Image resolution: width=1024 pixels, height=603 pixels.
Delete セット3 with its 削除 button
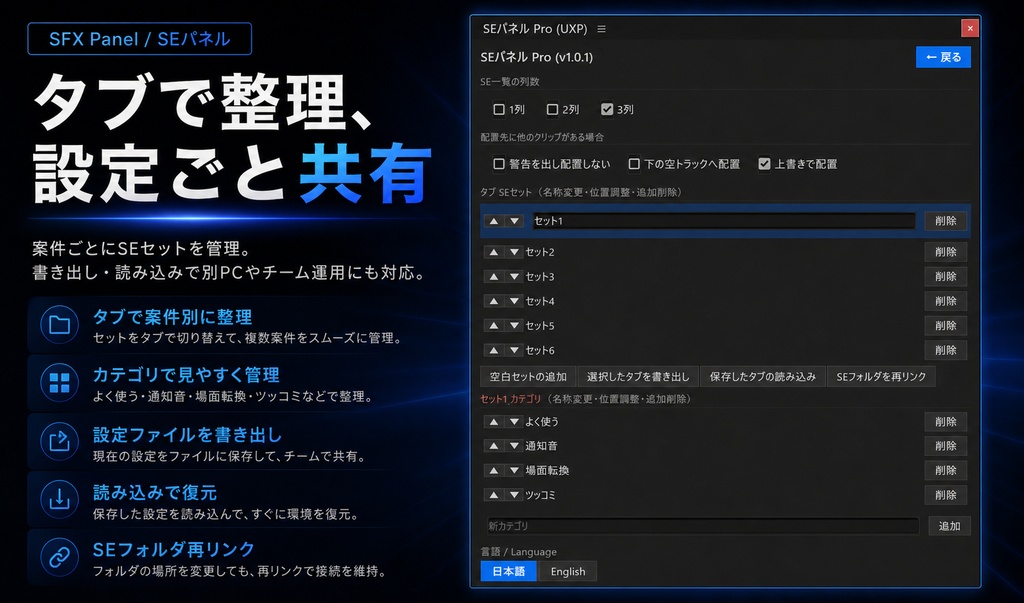(x=946, y=276)
